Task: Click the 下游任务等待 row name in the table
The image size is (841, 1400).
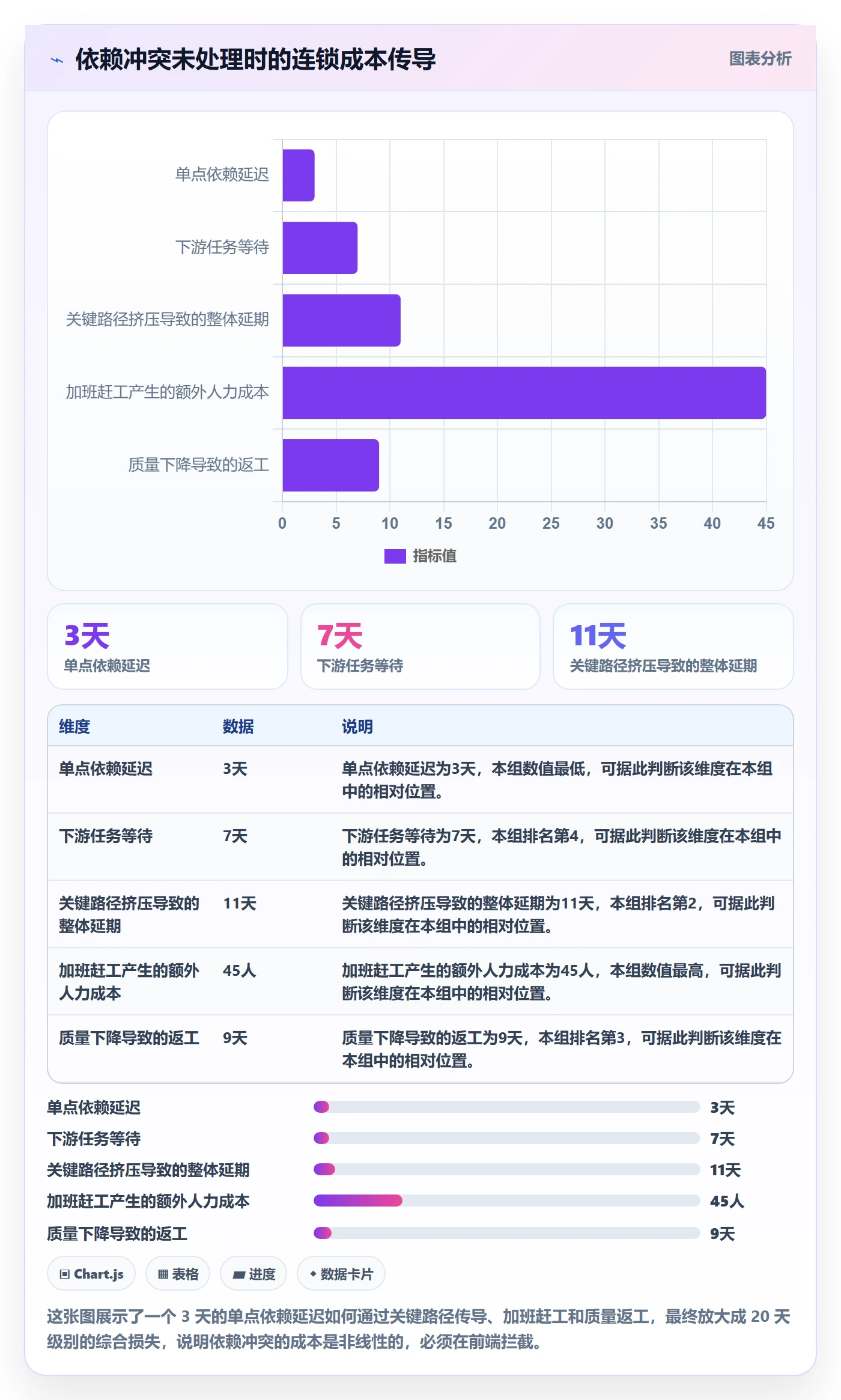Action: tap(106, 836)
